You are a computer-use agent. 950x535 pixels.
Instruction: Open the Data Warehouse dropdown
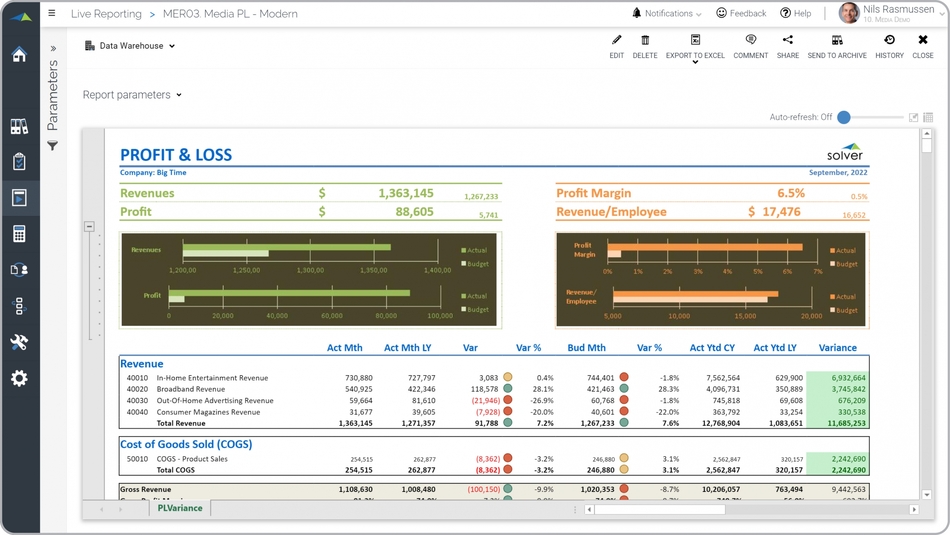click(x=131, y=46)
